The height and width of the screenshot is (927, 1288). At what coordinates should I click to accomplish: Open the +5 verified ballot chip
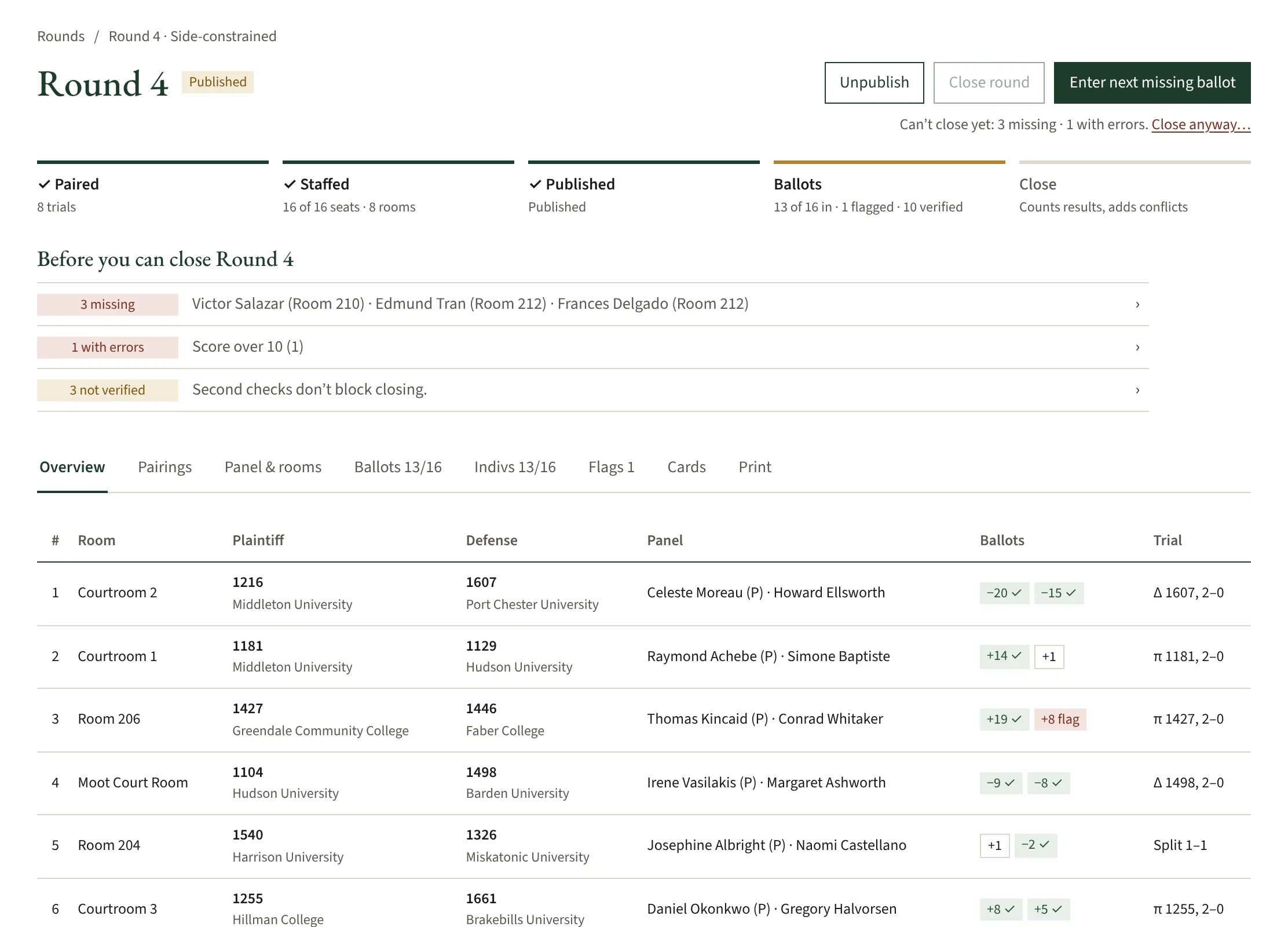coord(1048,910)
